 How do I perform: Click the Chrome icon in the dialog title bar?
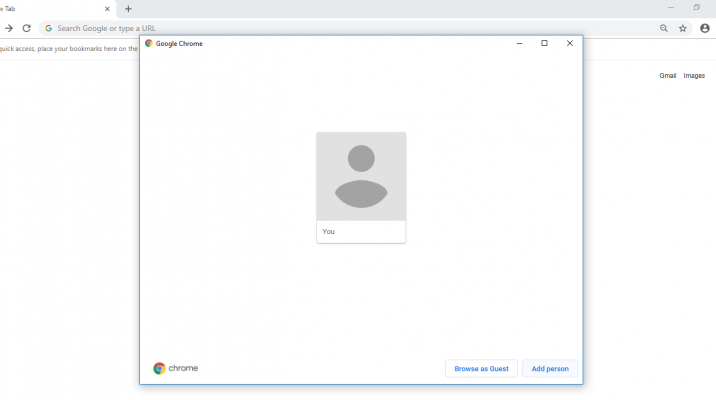click(149, 43)
